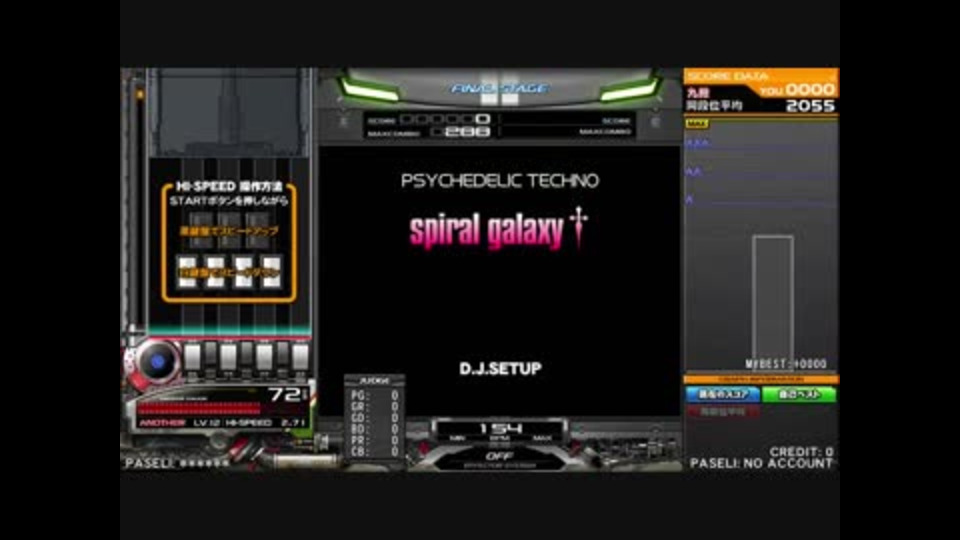This screenshot has height=540, width=960.
Task: Click the AAA grade line label
Action: 697,144
